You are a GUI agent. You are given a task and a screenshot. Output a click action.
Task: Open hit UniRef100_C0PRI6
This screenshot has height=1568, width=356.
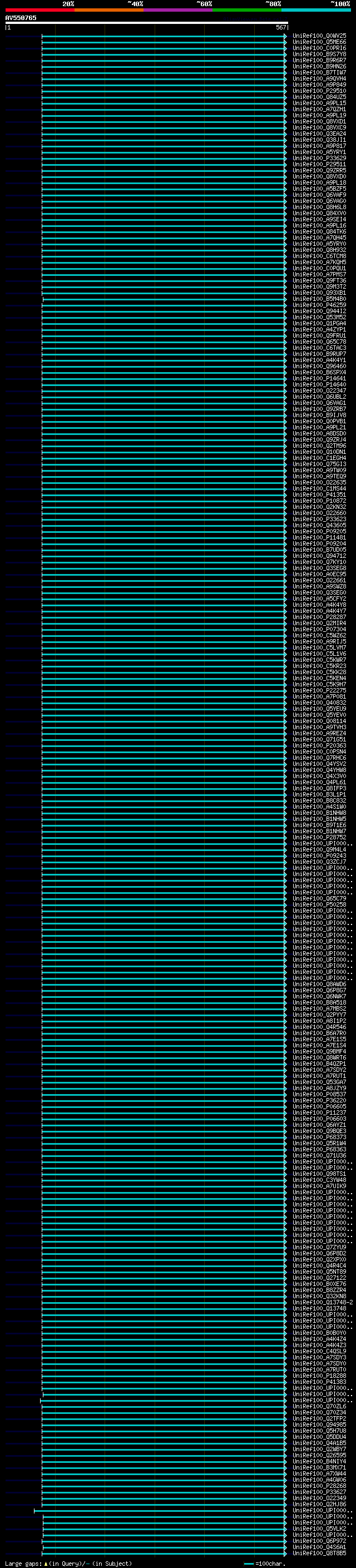coord(319,48)
